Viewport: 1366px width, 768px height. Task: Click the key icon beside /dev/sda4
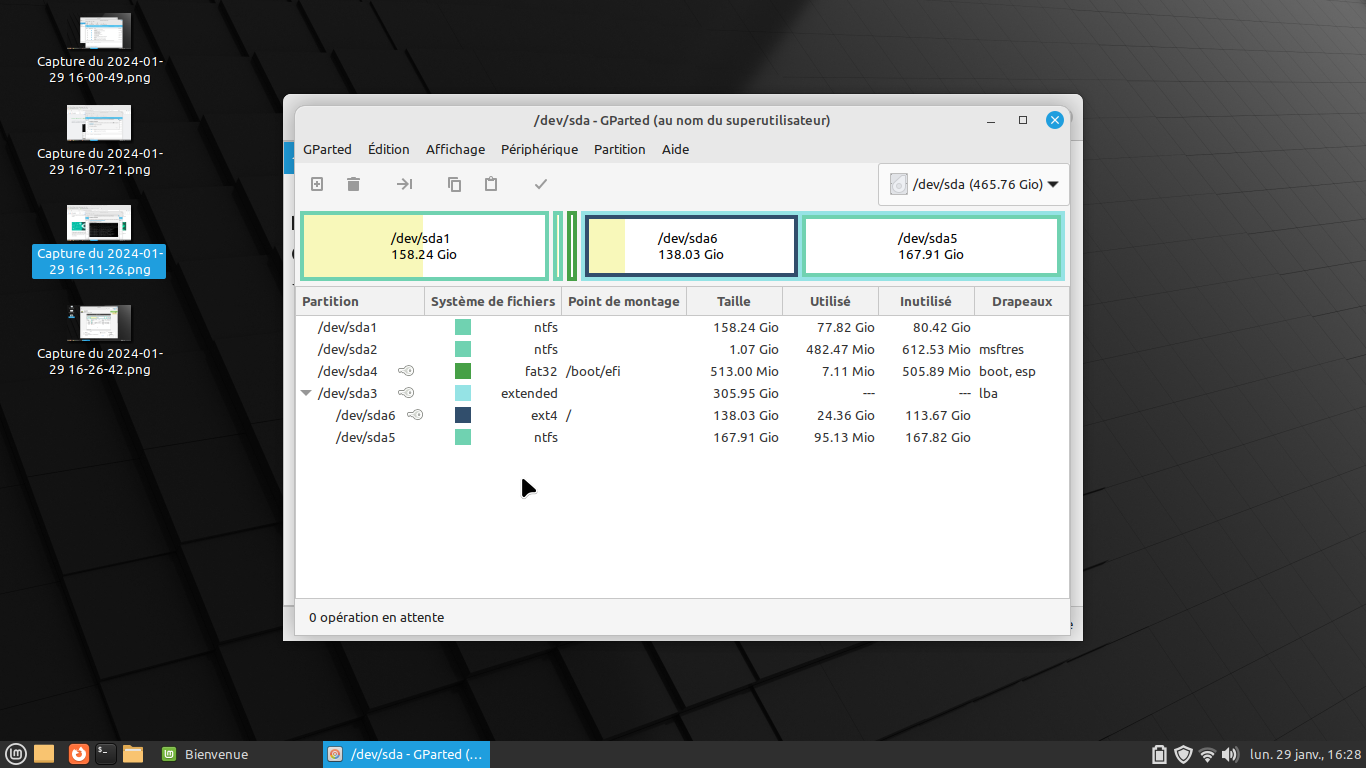[406, 371]
